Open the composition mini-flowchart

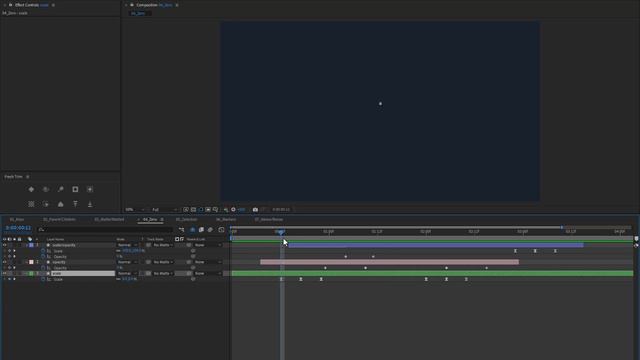pyautogui.click(x=181, y=230)
